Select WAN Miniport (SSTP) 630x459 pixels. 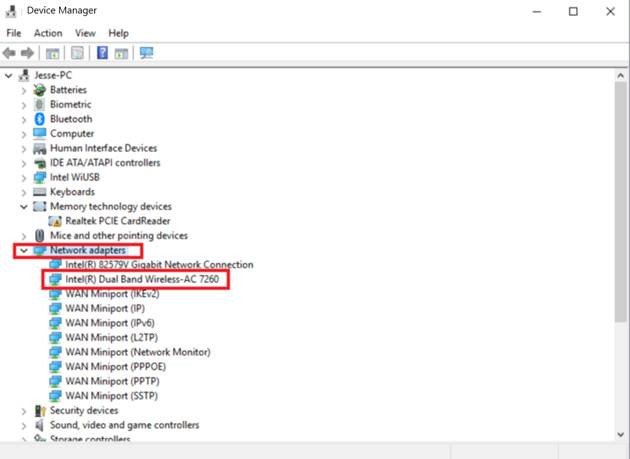pos(112,395)
